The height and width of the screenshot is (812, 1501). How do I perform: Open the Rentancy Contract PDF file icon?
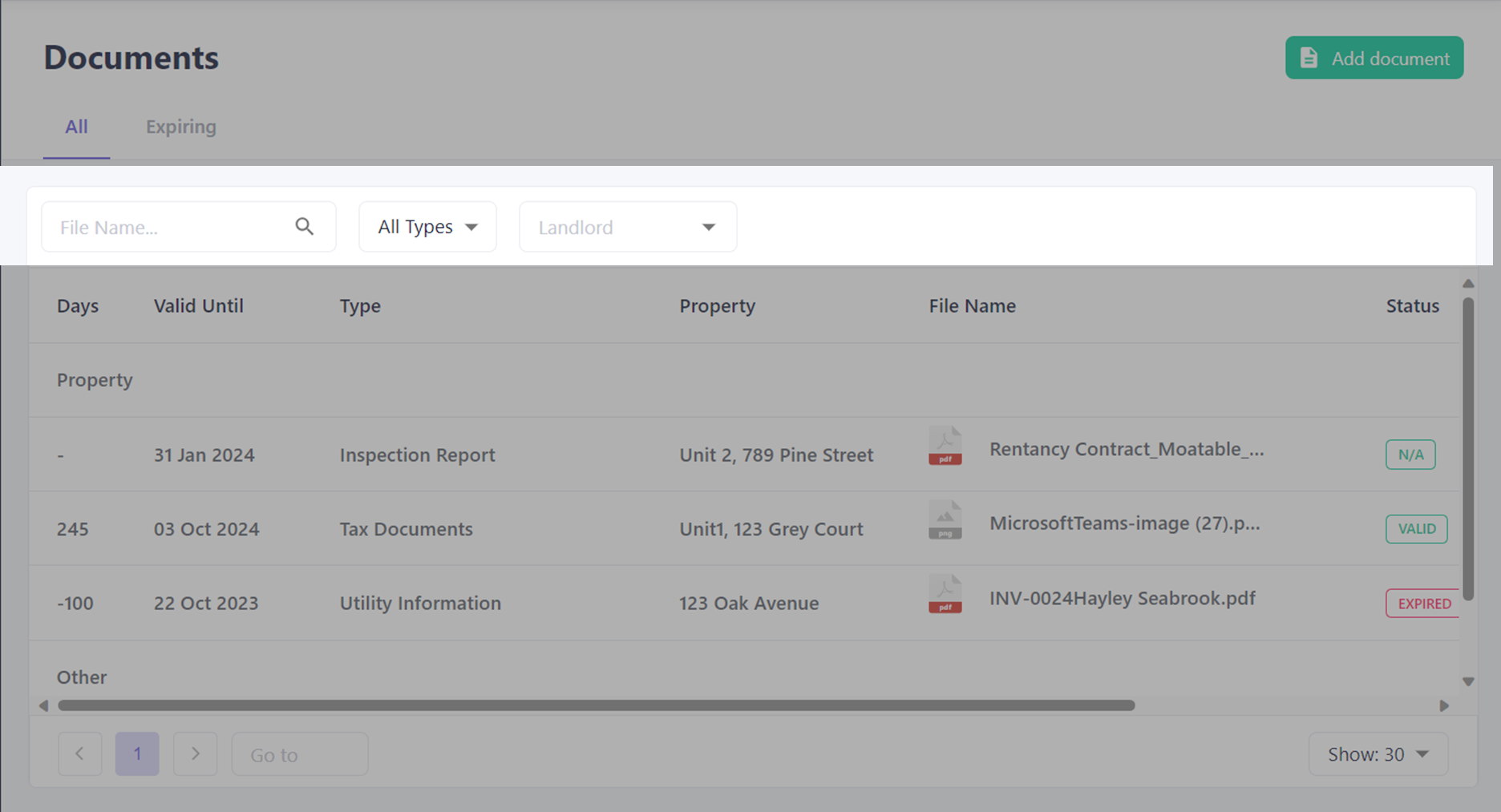click(x=945, y=446)
